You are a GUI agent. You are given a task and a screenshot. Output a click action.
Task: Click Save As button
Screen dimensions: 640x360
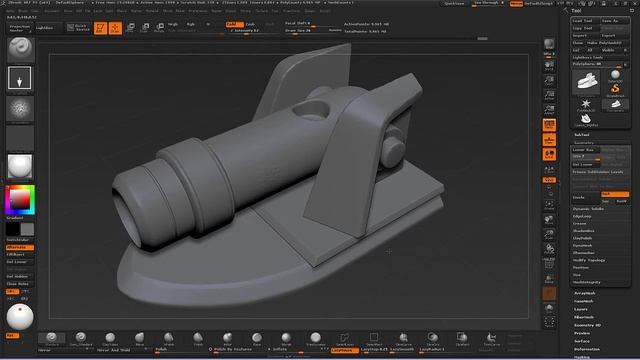point(615,21)
